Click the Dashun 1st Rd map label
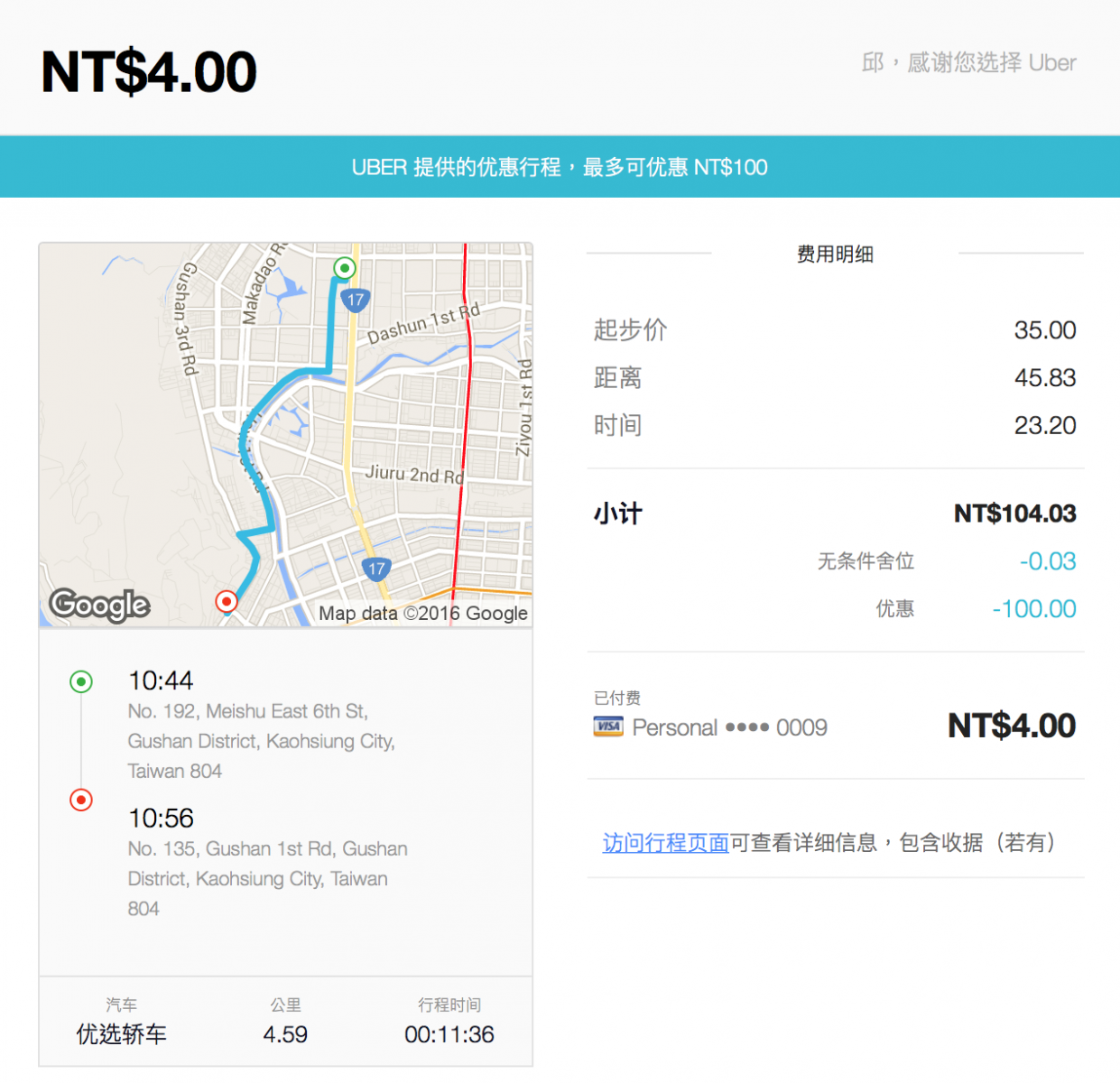 (424, 324)
